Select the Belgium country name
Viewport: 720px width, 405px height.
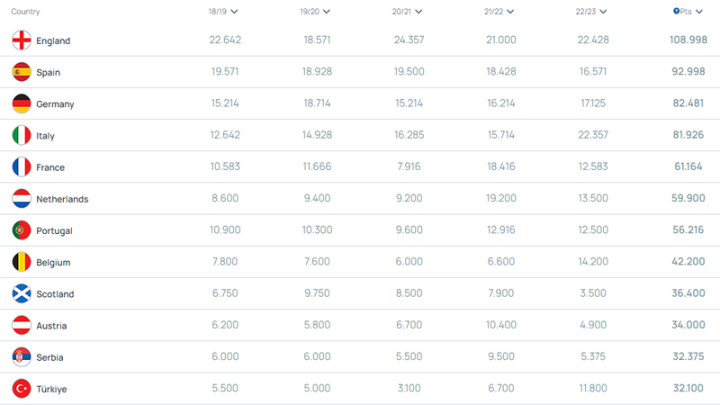53,263
